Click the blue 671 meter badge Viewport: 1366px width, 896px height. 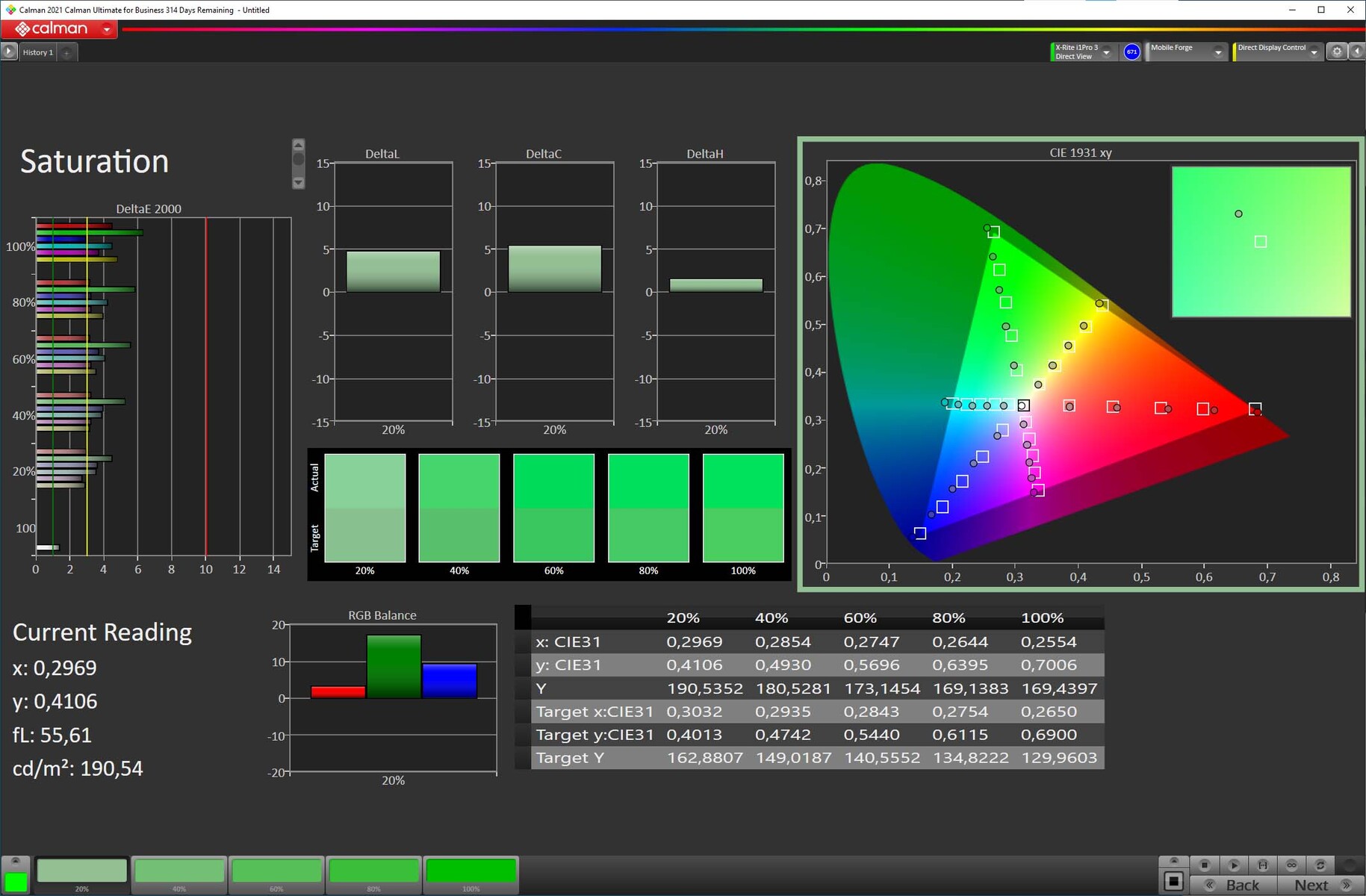(1131, 52)
